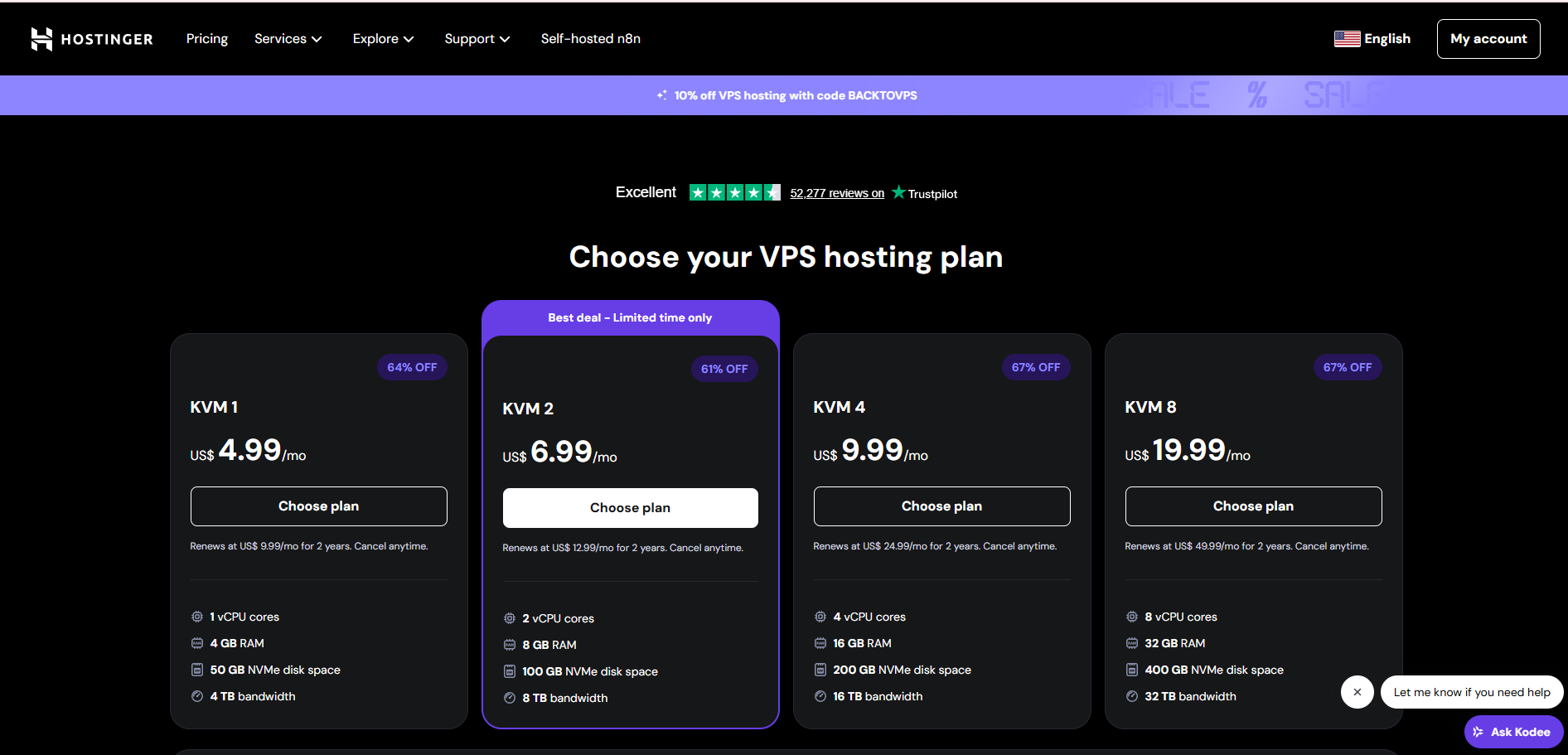This screenshot has width=1568, height=755.
Task: Click the BACKTOVPS promo banner
Action: [x=795, y=95]
